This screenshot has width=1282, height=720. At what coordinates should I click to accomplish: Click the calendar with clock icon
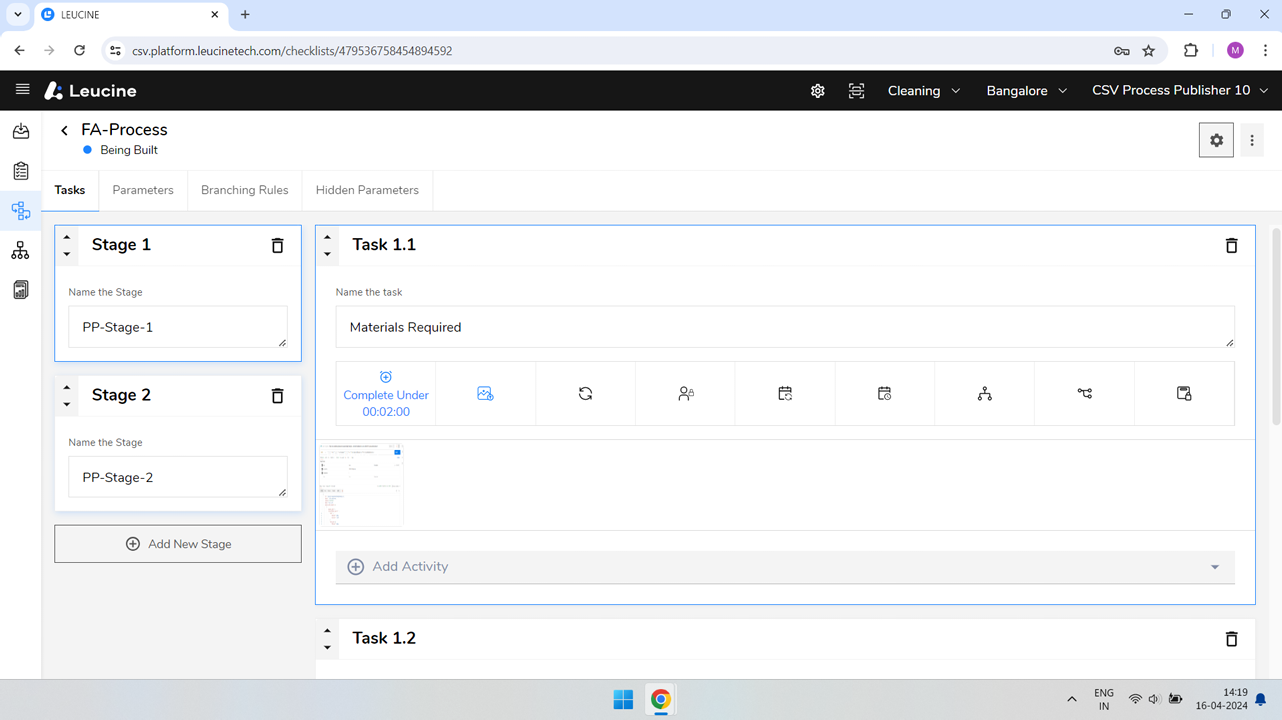[885, 394]
